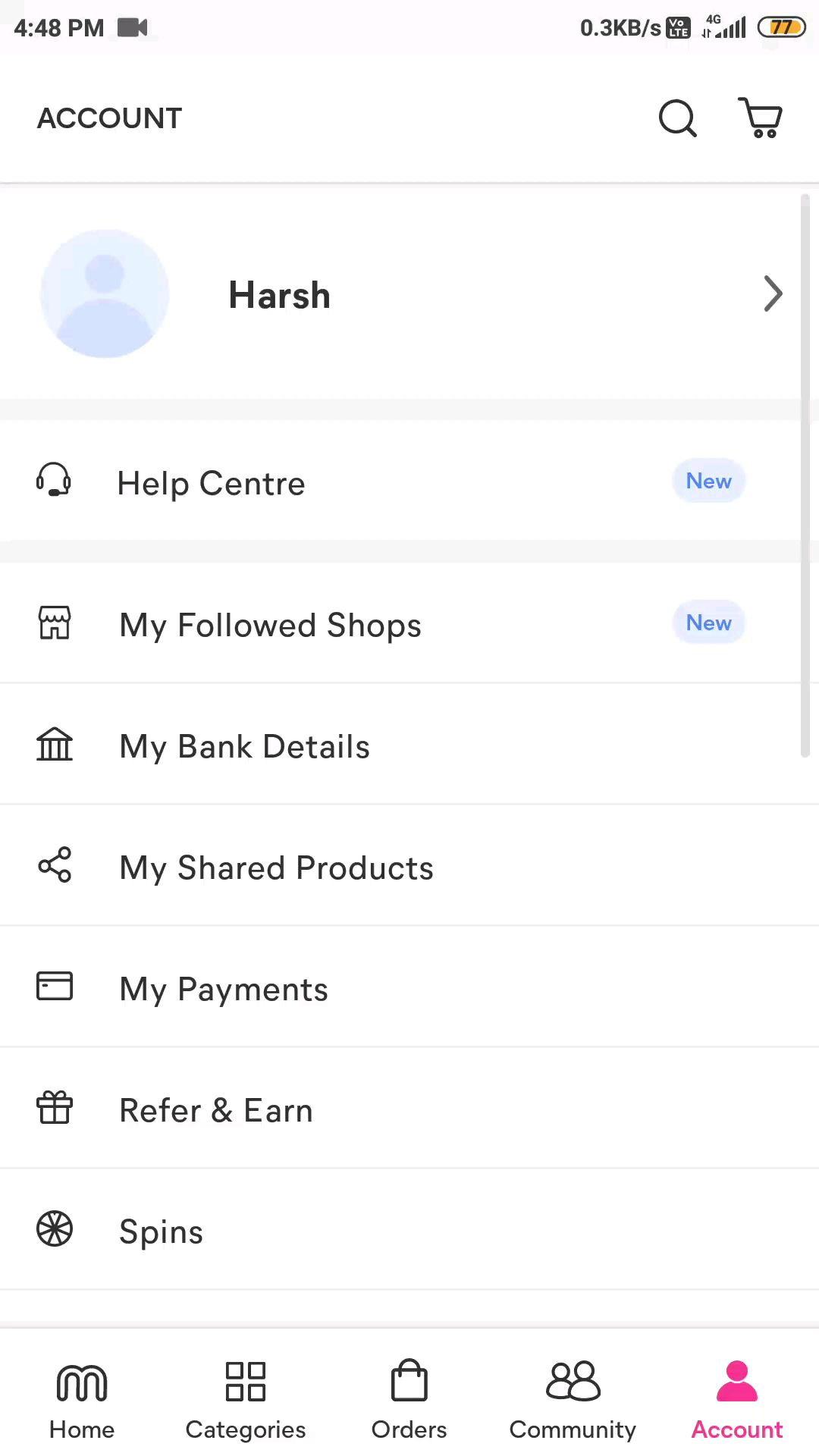Tap the card icon for My Payments

pos(55,986)
